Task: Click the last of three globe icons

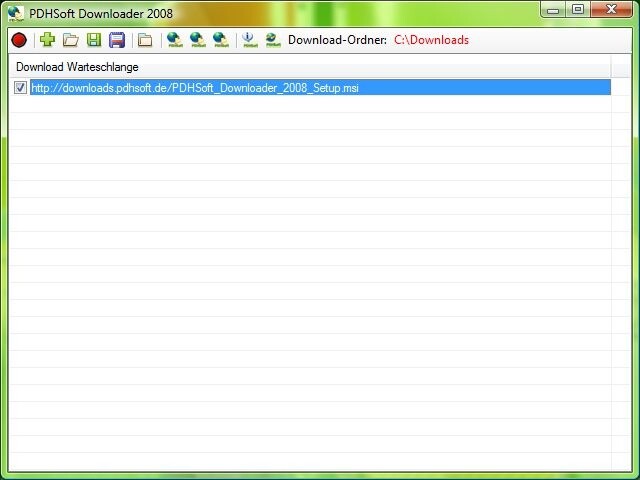Action: (x=221, y=40)
